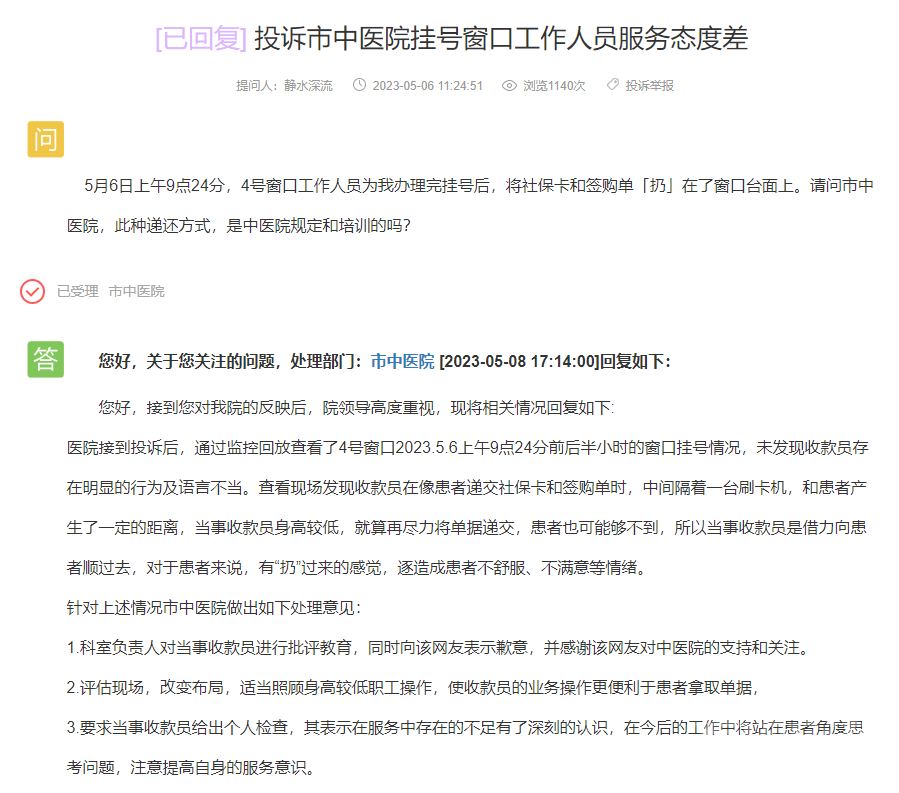Click the reply time [2023-05-08 17:14:00]

click(519, 361)
